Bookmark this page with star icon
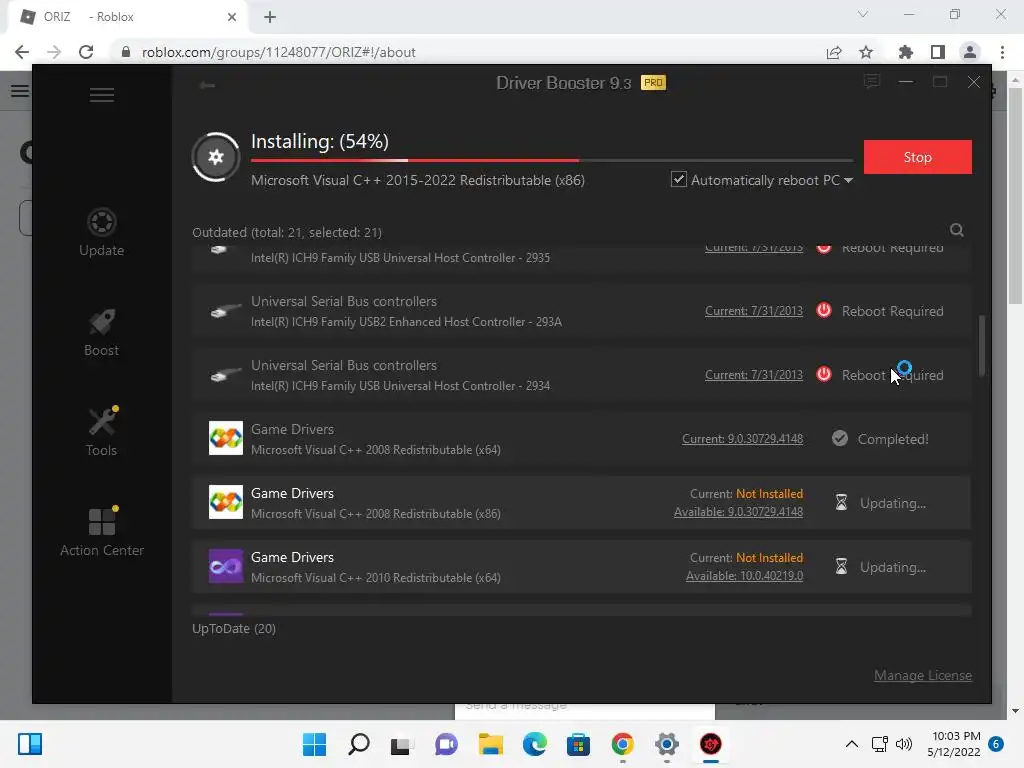This screenshot has height=768, width=1024. [x=866, y=52]
